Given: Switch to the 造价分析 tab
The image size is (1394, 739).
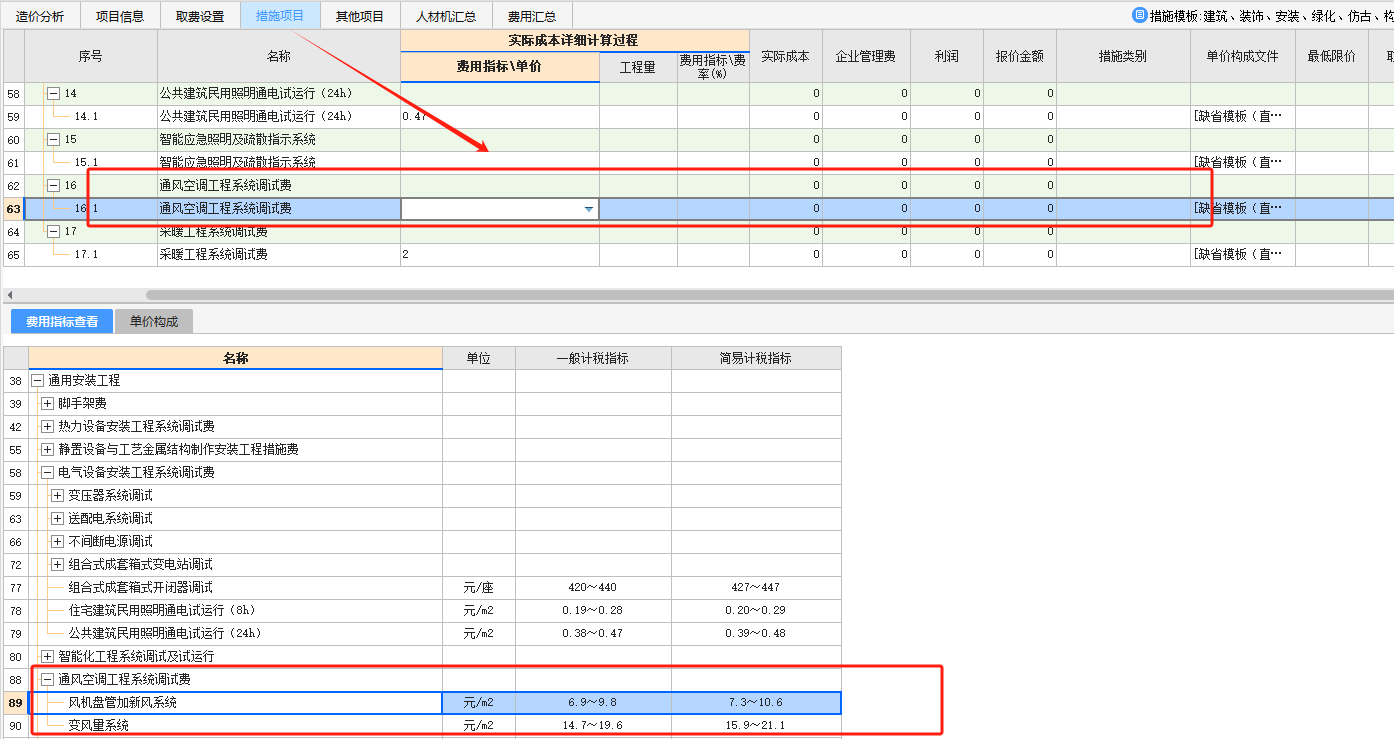Looking at the screenshot, I should point(40,16).
